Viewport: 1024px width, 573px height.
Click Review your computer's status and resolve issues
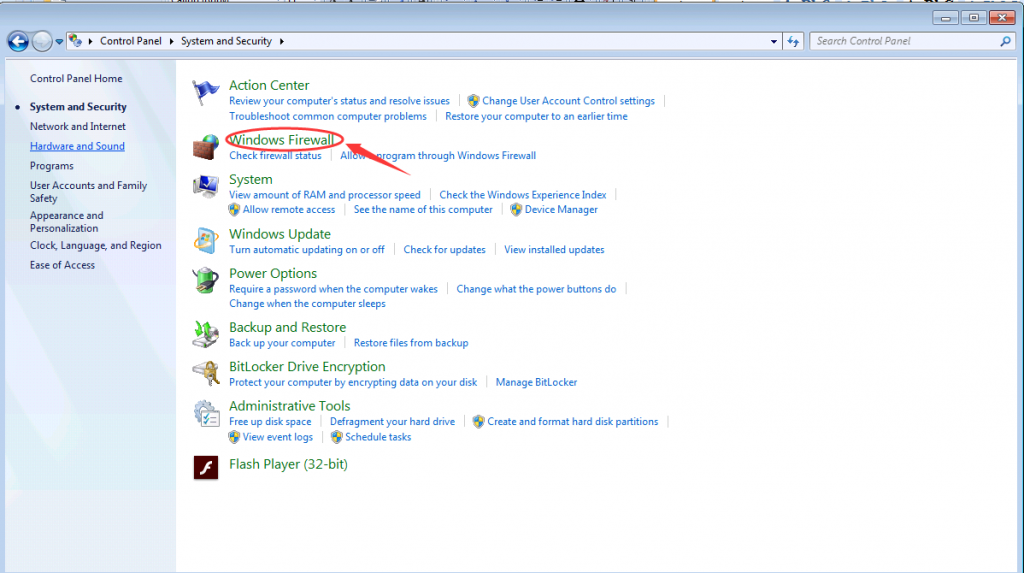339,101
